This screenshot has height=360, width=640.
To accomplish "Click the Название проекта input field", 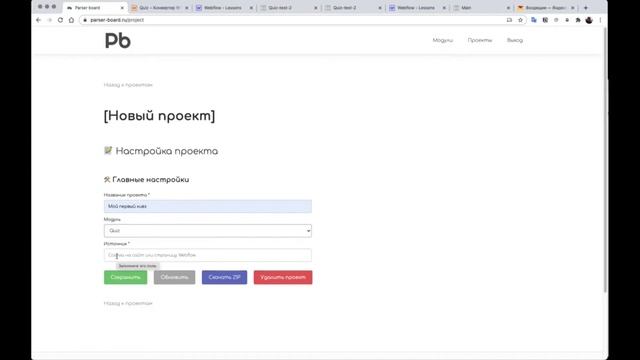I will tap(208, 206).
